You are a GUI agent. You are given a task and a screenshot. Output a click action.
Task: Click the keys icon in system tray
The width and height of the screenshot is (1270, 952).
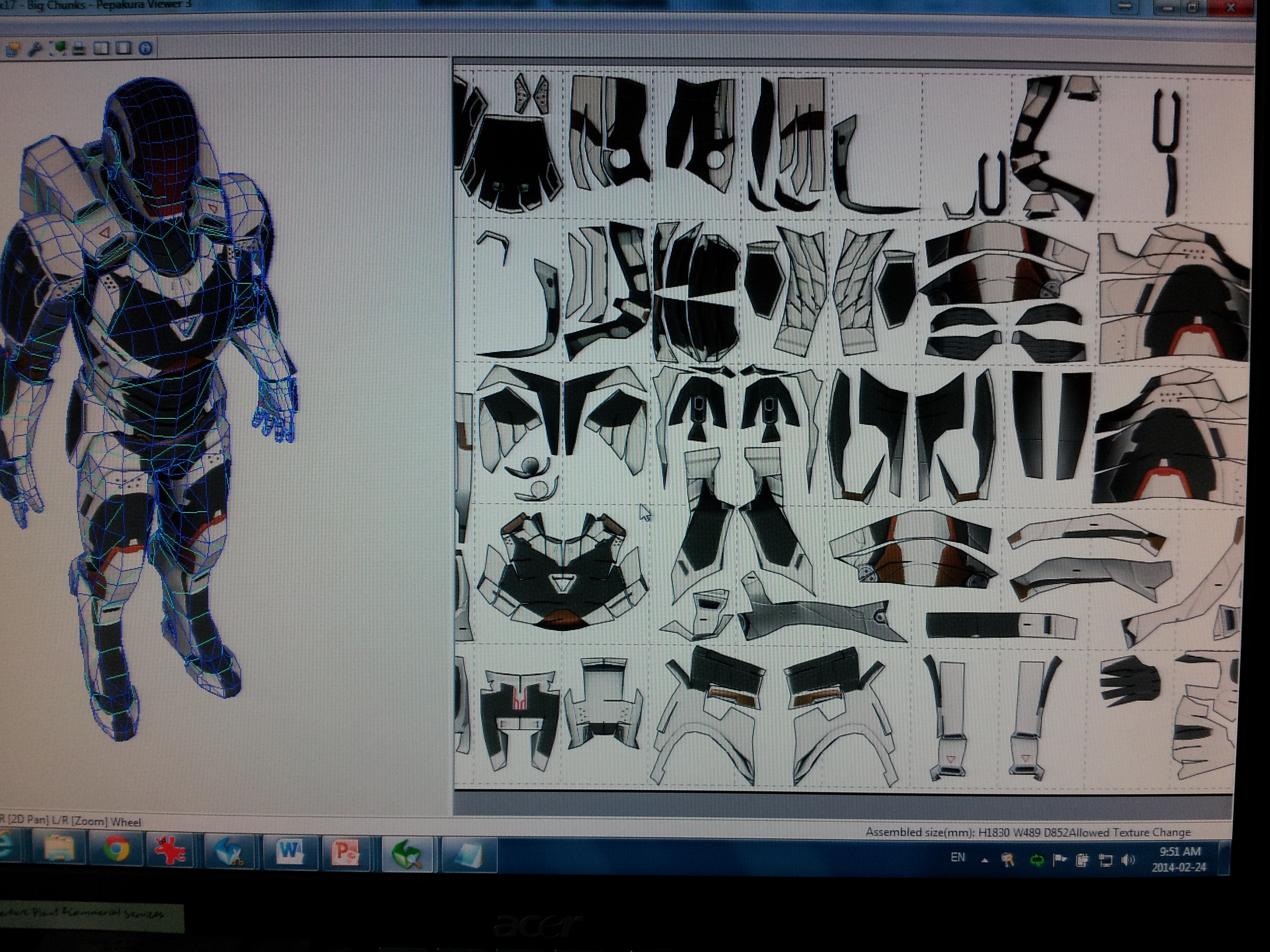[1008, 859]
